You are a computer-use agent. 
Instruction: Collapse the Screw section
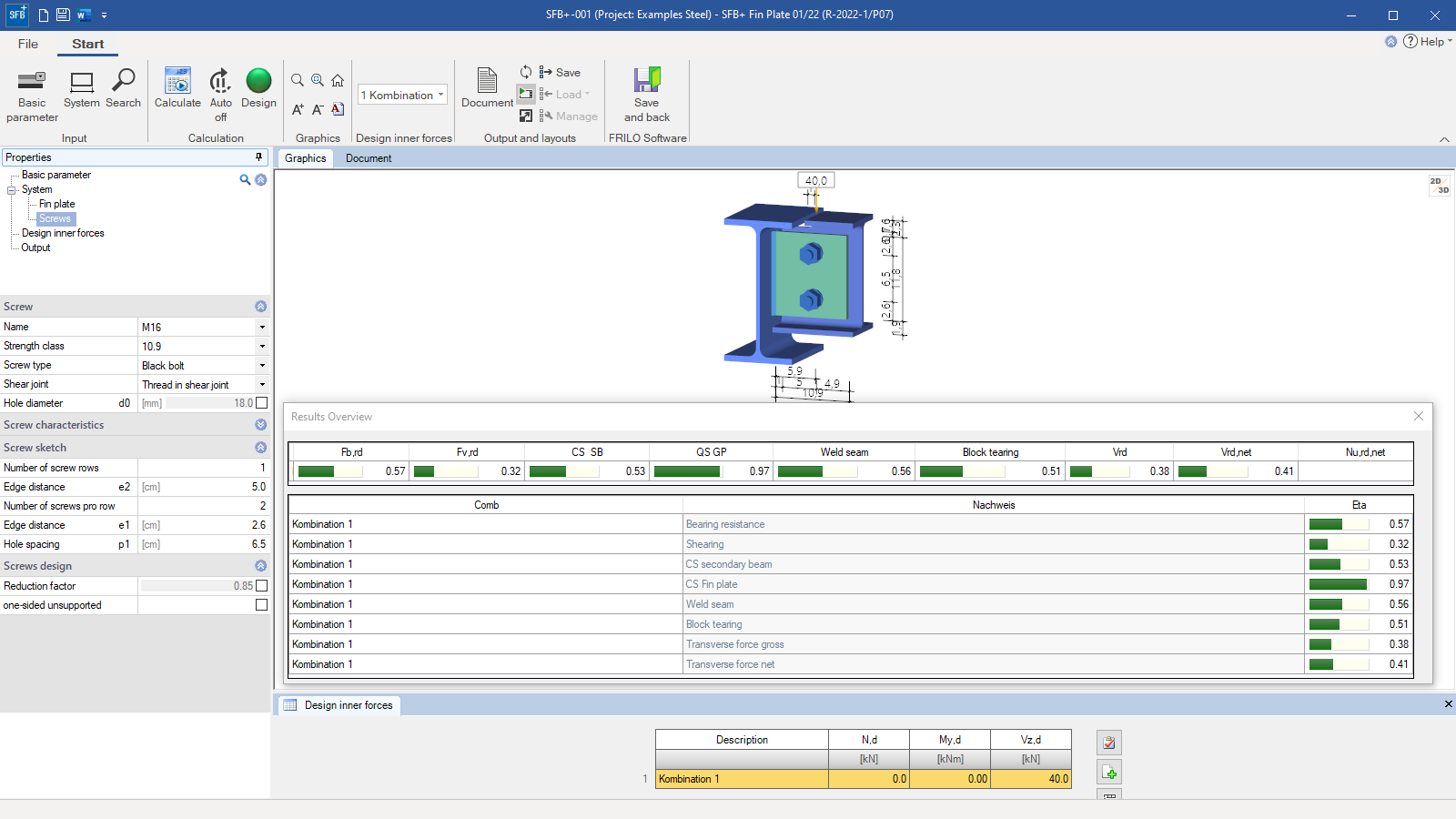261,307
